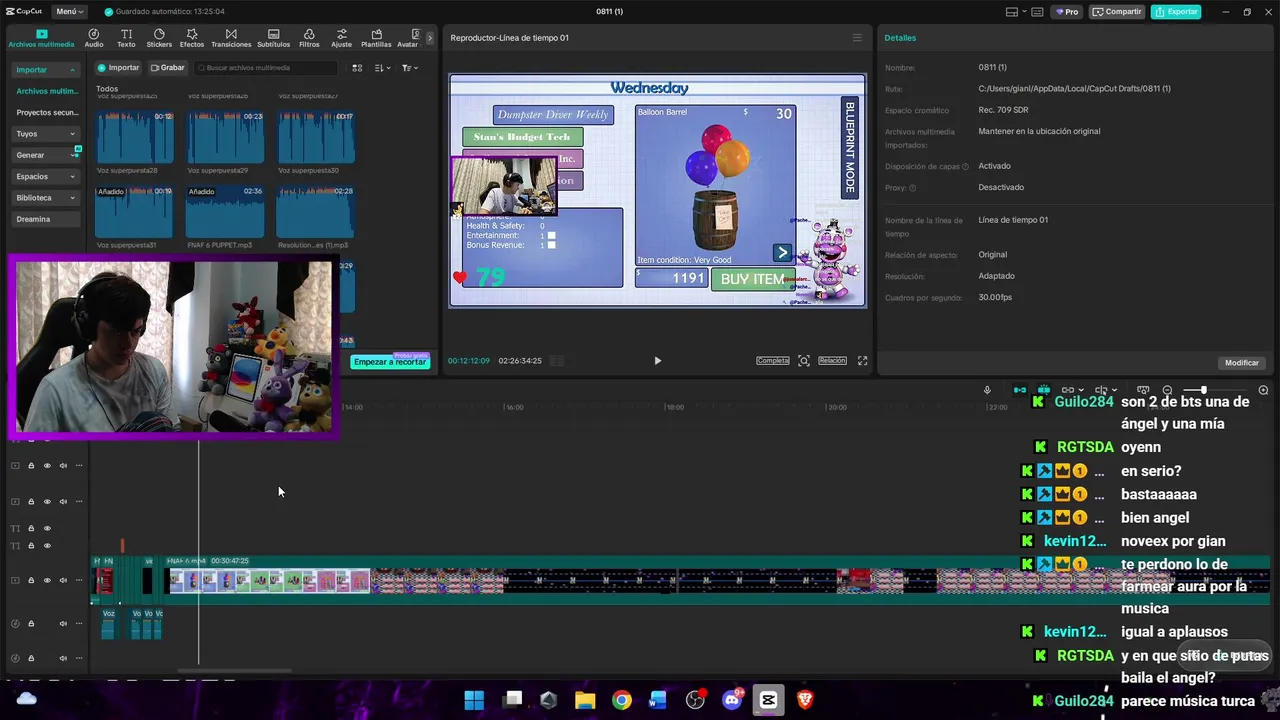The image size is (1280, 720).
Task: Open the linkage dropdown in timeline toolbar
Action: click(x=1072, y=390)
